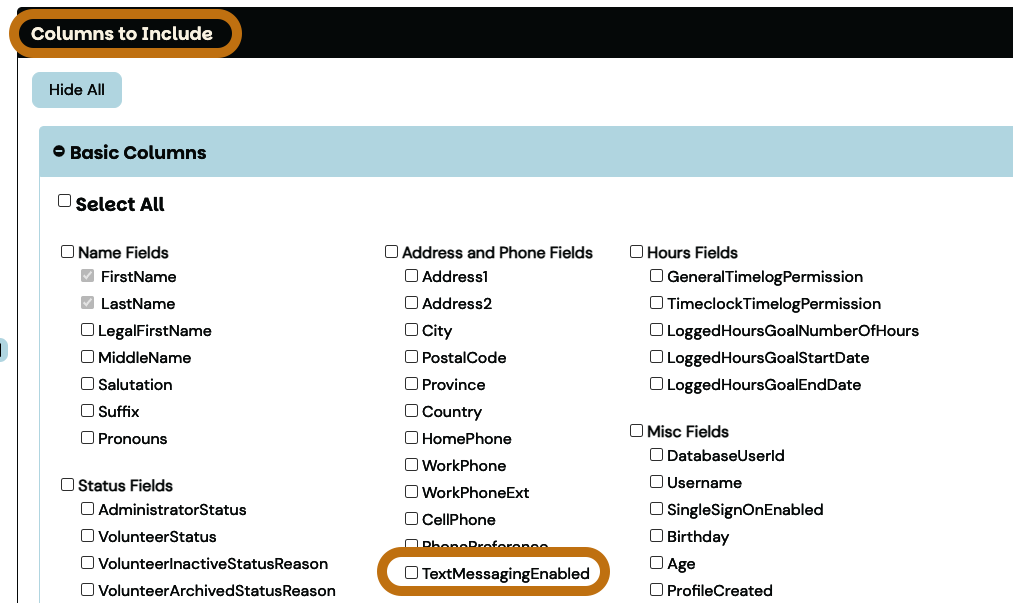Image resolution: width=1013 pixels, height=603 pixels.
Task: Enable the GeneralTimelogPermission checkbox
Action: (x=657, y=276)
